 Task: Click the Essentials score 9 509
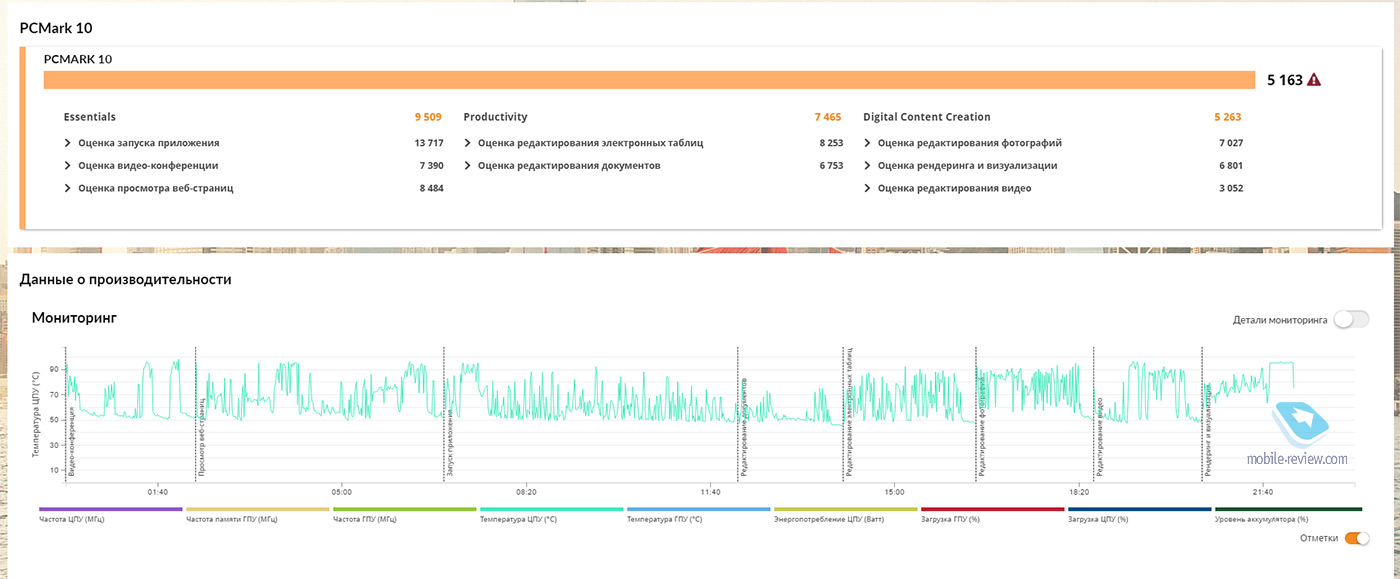428,117
